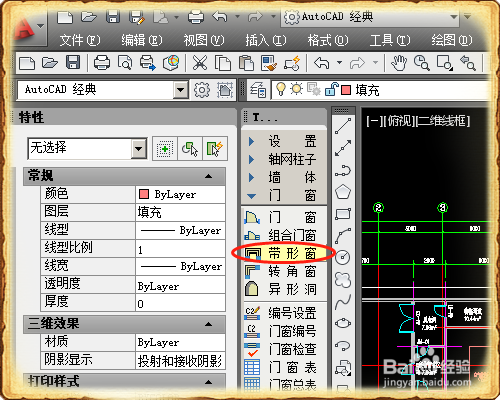Click the 异形洞 command
500x400 pixels.
tap(283, 289)
